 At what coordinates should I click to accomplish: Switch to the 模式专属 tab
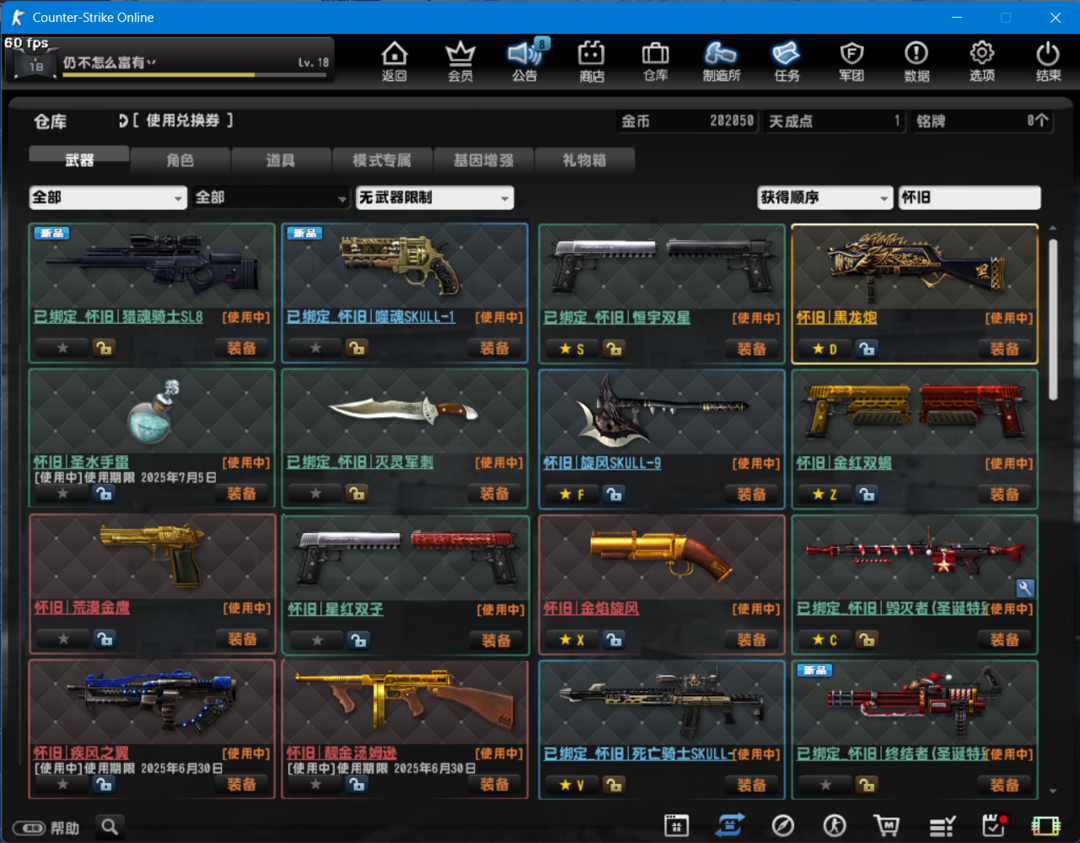click(382, 160)
